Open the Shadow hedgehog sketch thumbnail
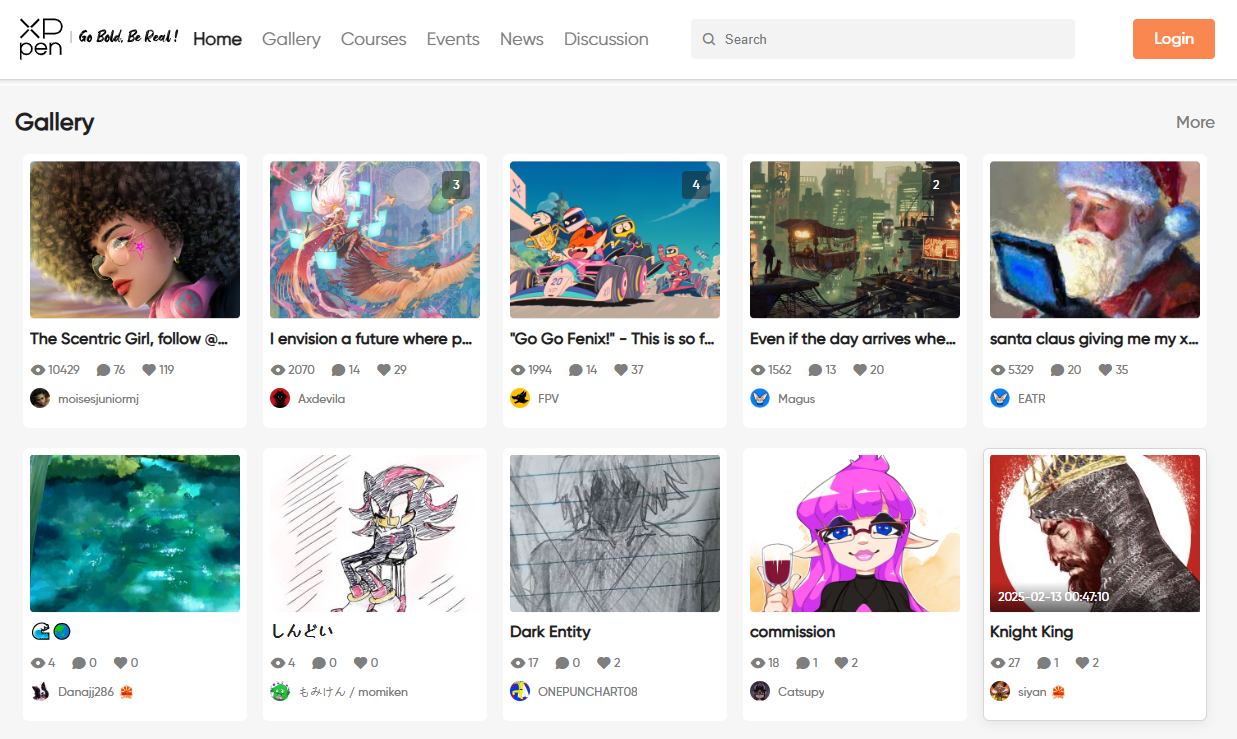Image resolution: width=1237 pixels, height=739 pixels. (x=375, y=533)
